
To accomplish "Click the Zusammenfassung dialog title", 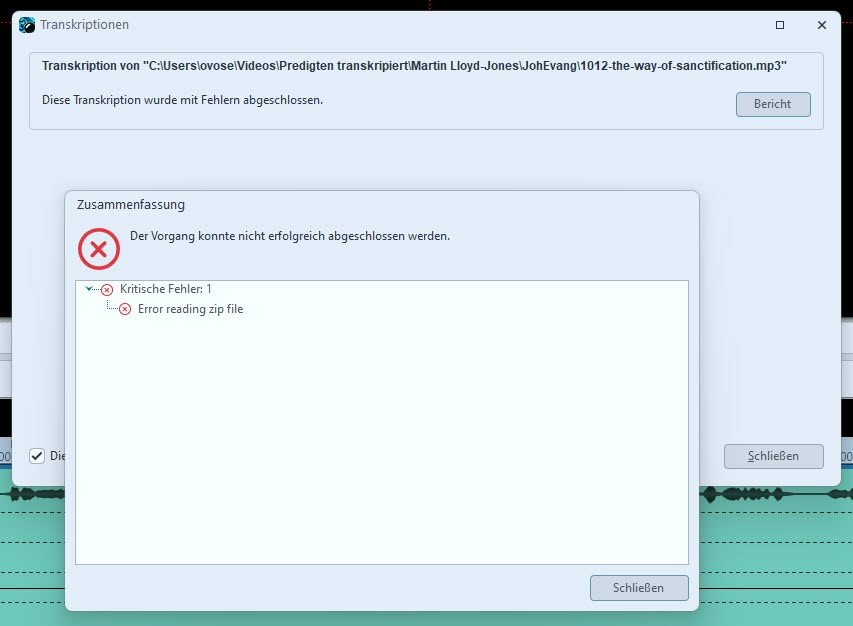I will pyautogui.click(x=131, y=204).
